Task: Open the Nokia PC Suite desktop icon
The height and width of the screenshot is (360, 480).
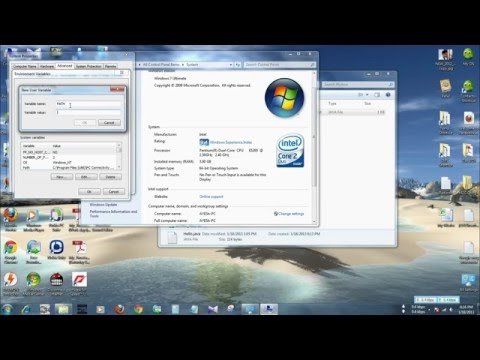Action: [56, 219]
